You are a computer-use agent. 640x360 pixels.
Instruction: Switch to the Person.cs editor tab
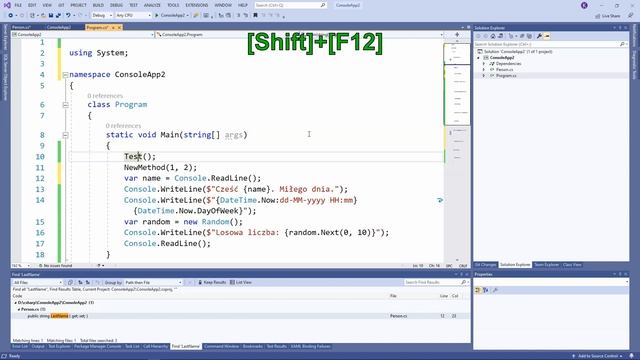click(x=21, y=27)
